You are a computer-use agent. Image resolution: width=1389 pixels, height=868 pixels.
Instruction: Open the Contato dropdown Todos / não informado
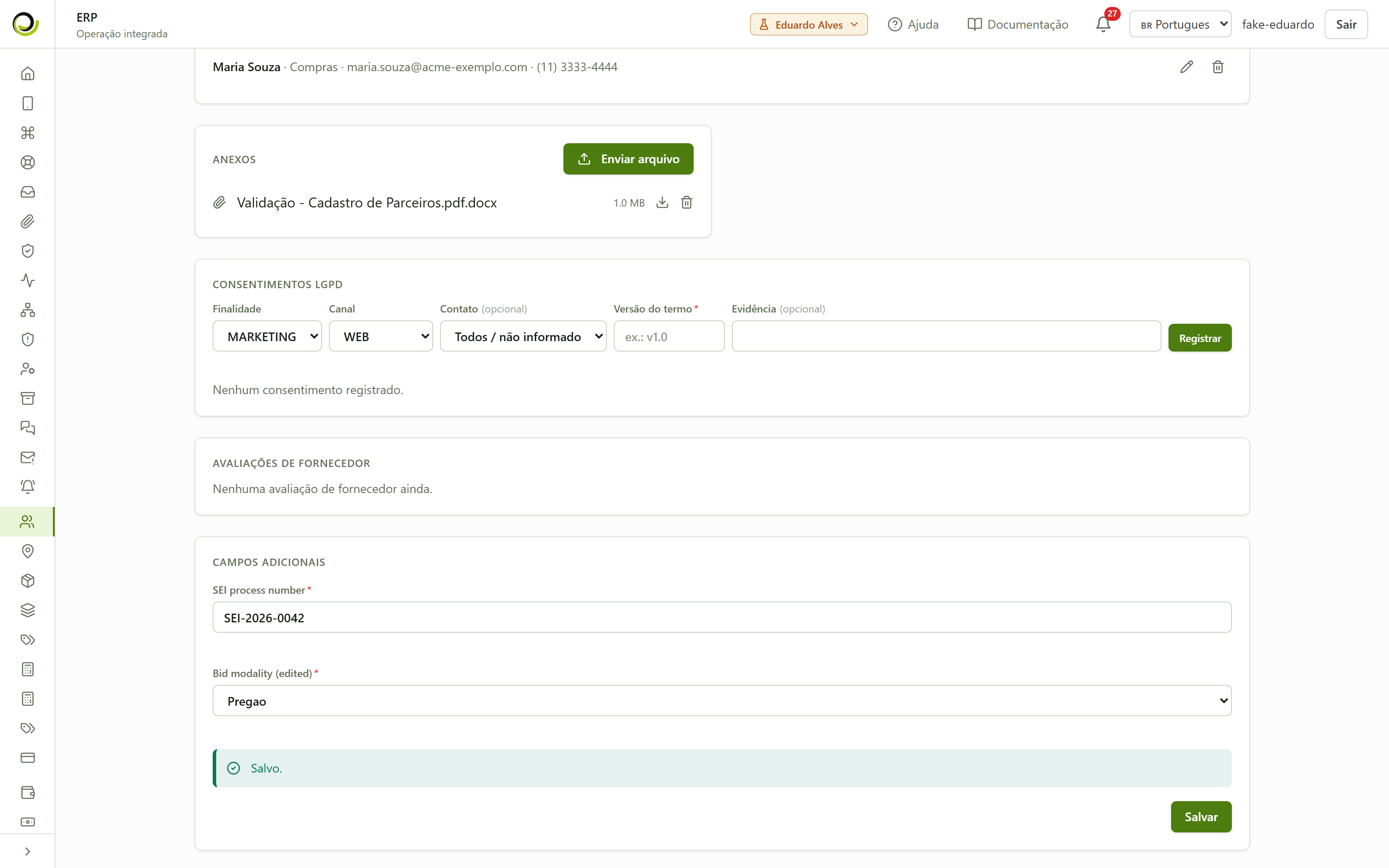pyautogui.click(x=523, y=336)
